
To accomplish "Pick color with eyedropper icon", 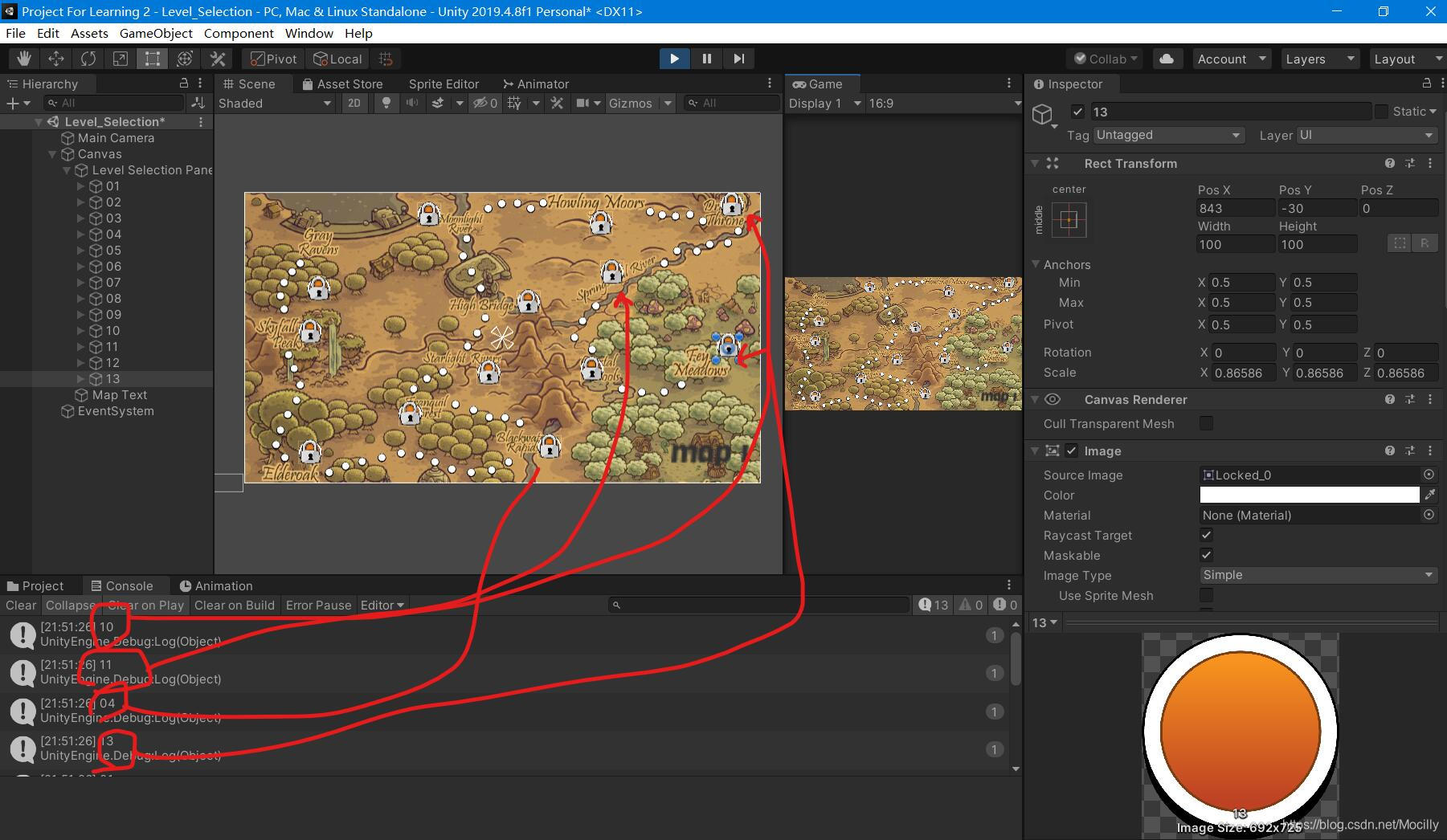I will [x=1429, y=495].
